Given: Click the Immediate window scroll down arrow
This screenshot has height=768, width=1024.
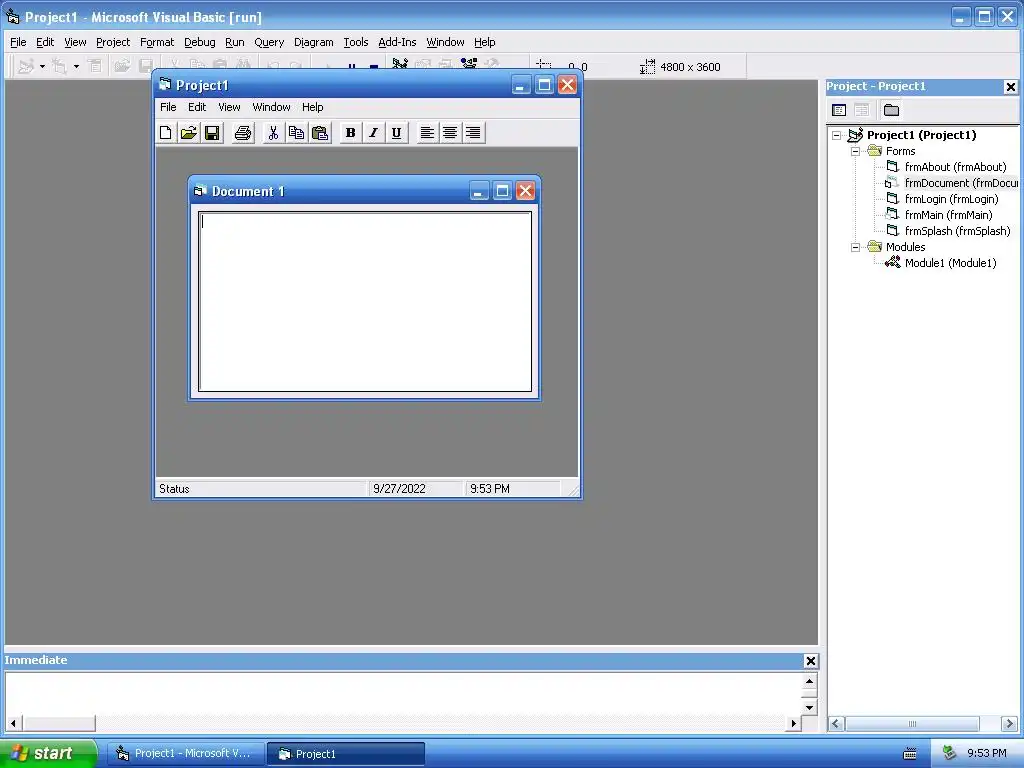Looking at the screenshot, I should click(x=809, y=707).
